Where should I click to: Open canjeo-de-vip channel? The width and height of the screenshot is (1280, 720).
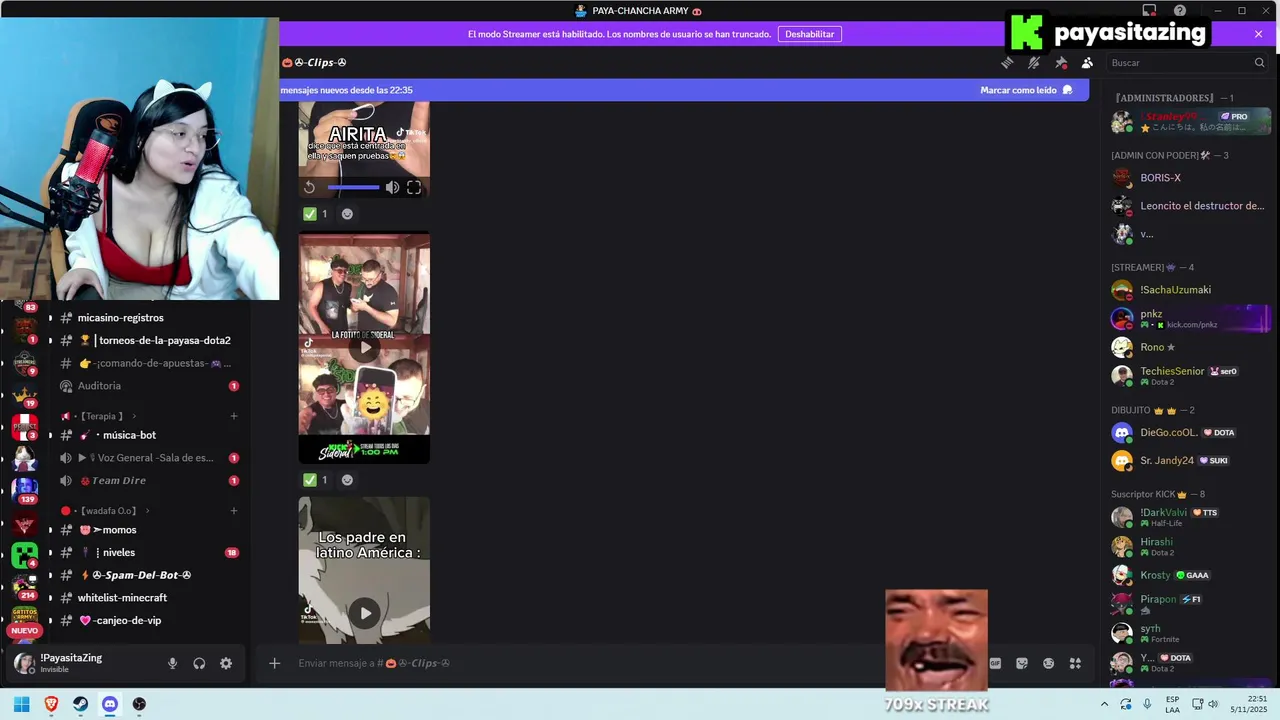(x=147, y=621)
